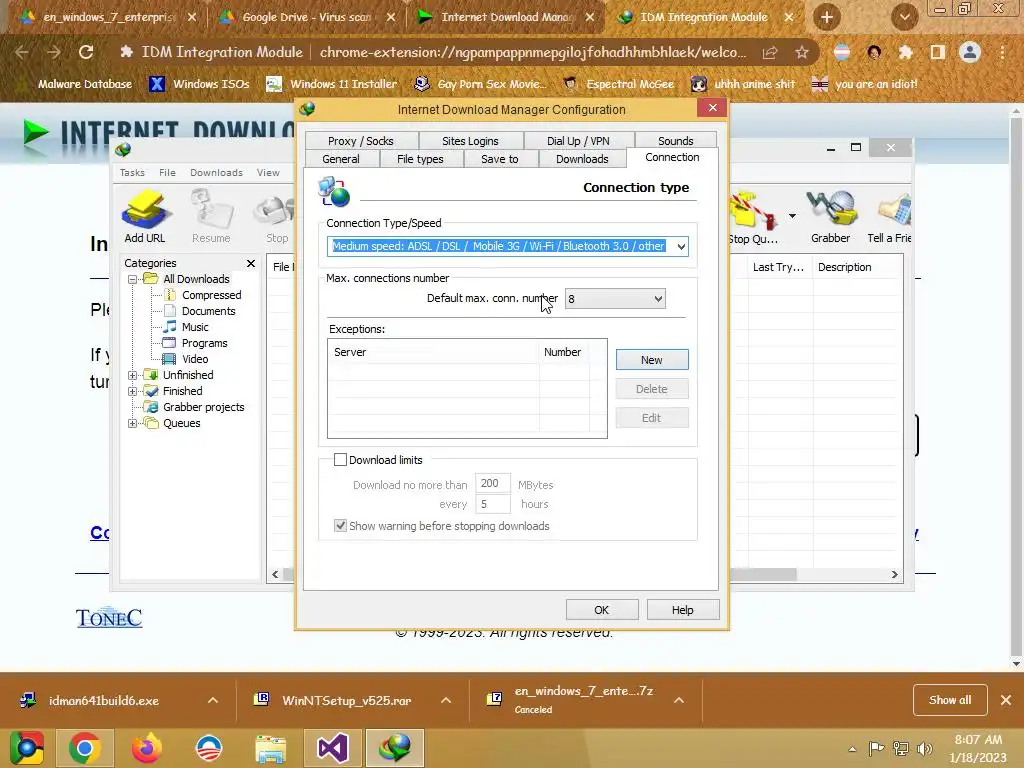The image size is (1024, 768).
Task: Open the View menu in IDM window
Action: point(268,172)
